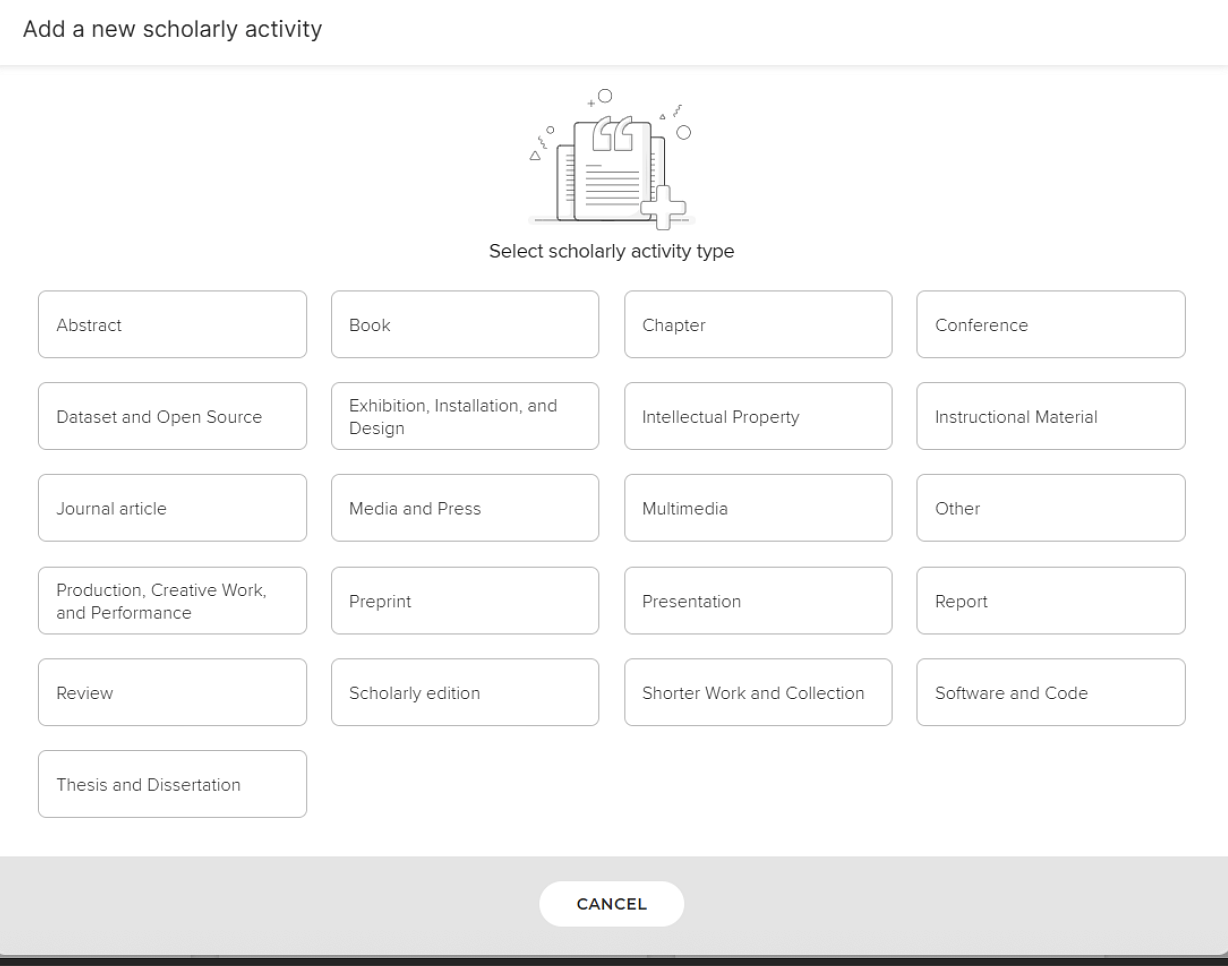This screenshot has width=1228, height=966.
Task: Select Journal article activity type
Action: tap(172, 508)
